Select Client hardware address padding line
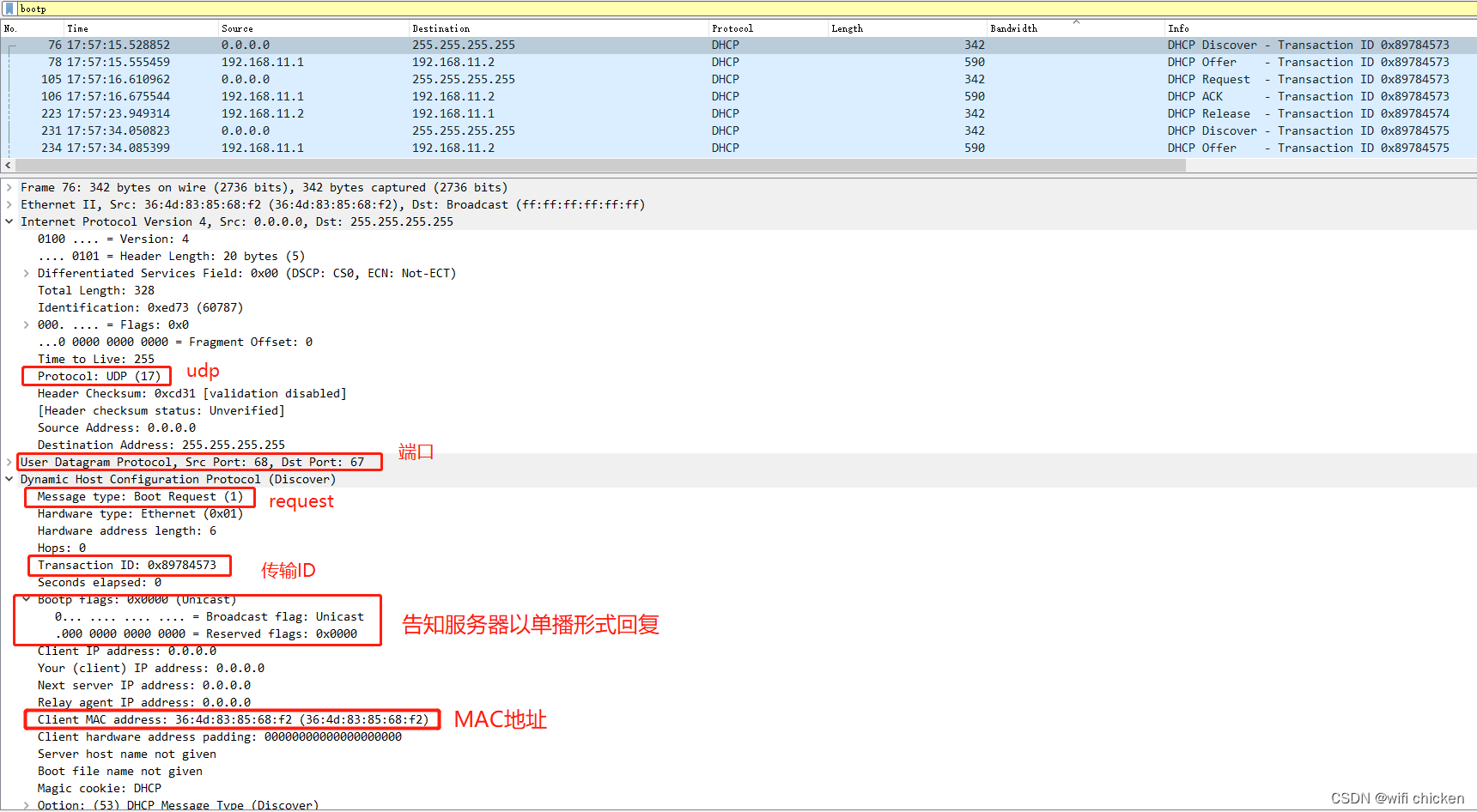1477x812 pixels. (220, 736)
